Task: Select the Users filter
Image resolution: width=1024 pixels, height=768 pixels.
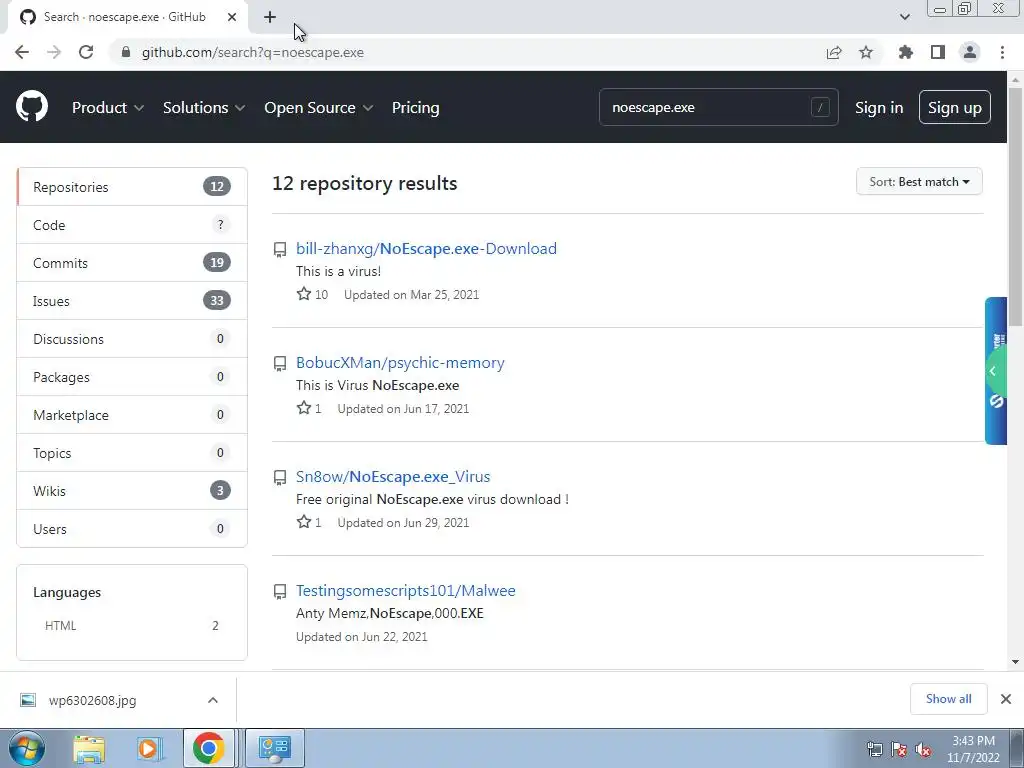Action: click(x=132, y=528)
